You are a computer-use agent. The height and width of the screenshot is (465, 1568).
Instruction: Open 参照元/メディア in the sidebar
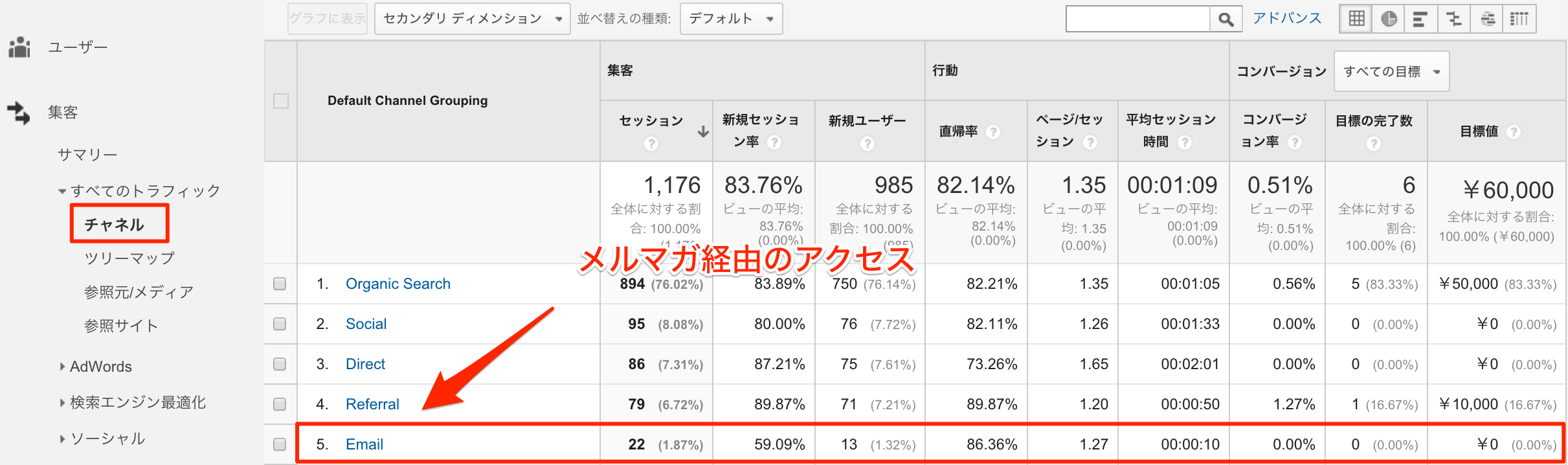click(139, 292)
